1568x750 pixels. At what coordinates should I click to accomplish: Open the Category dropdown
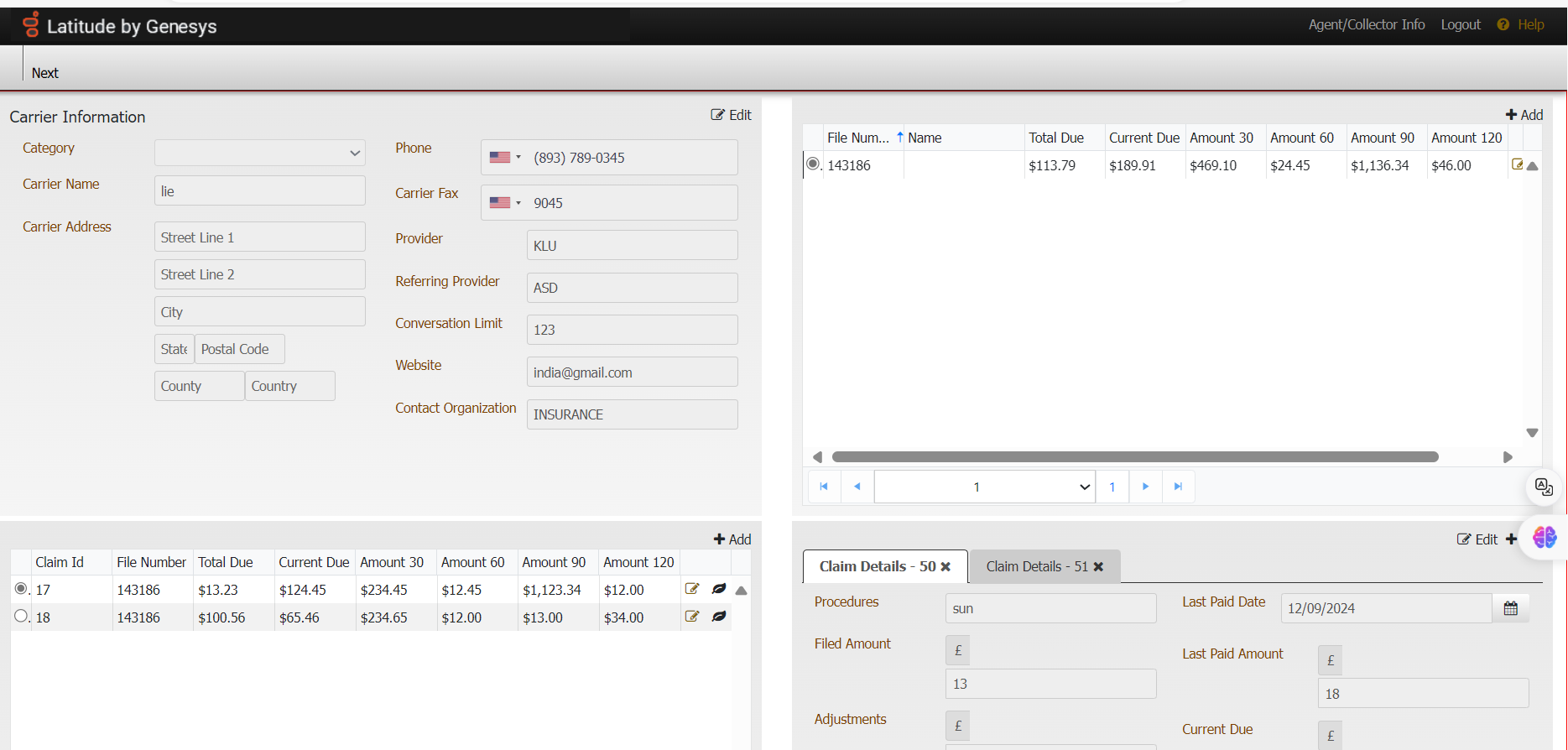click(x=260, y=153)
